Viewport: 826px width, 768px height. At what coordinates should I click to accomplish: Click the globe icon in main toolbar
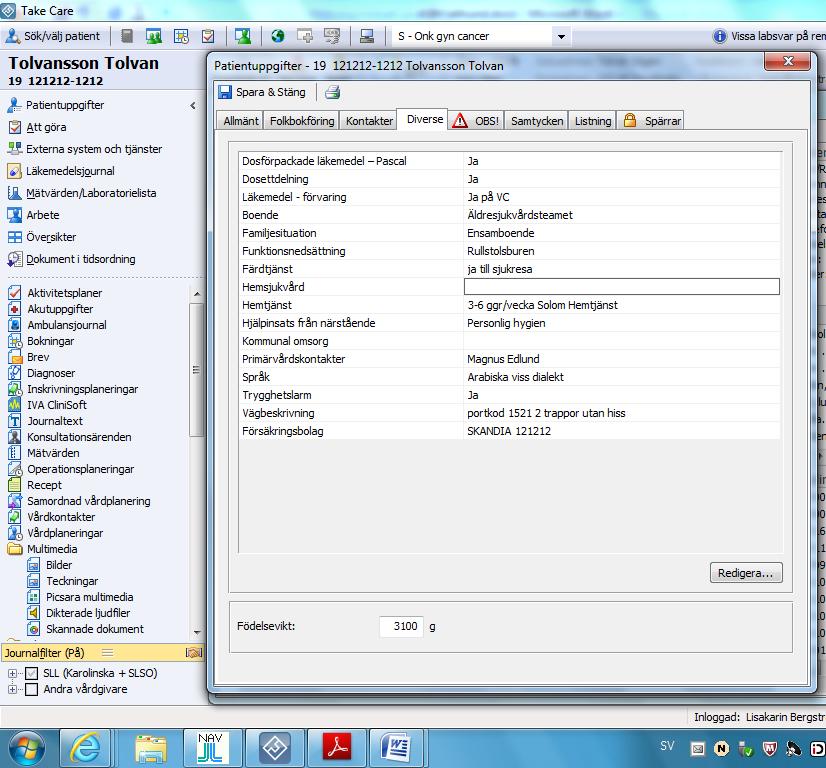point(278,36)
